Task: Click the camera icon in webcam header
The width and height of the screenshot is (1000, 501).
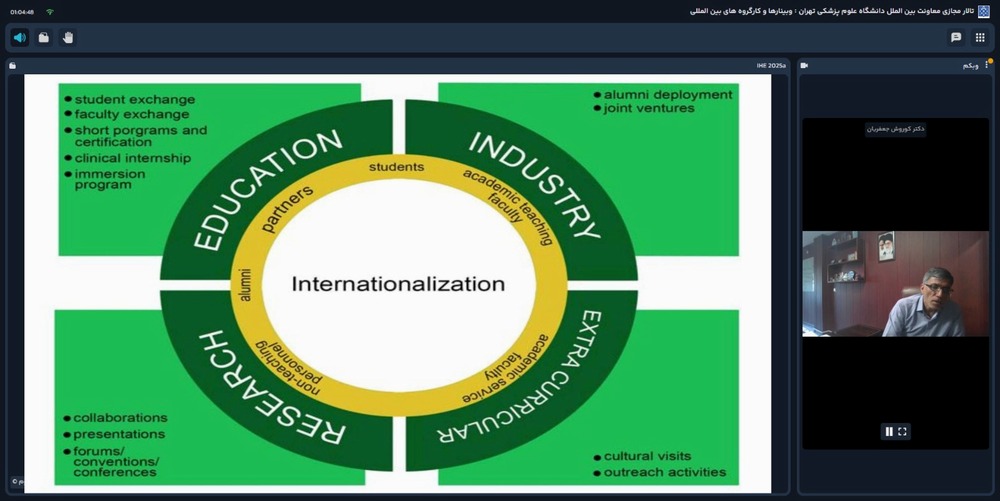Action: [x=804, y=66]
